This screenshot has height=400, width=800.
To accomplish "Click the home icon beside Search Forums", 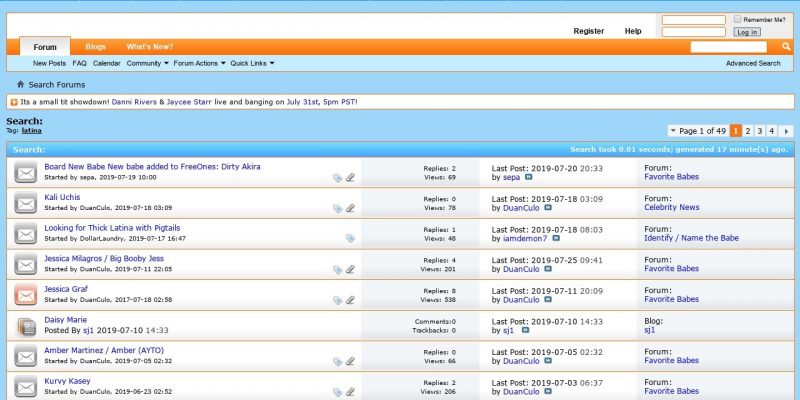I will [20, 85].
